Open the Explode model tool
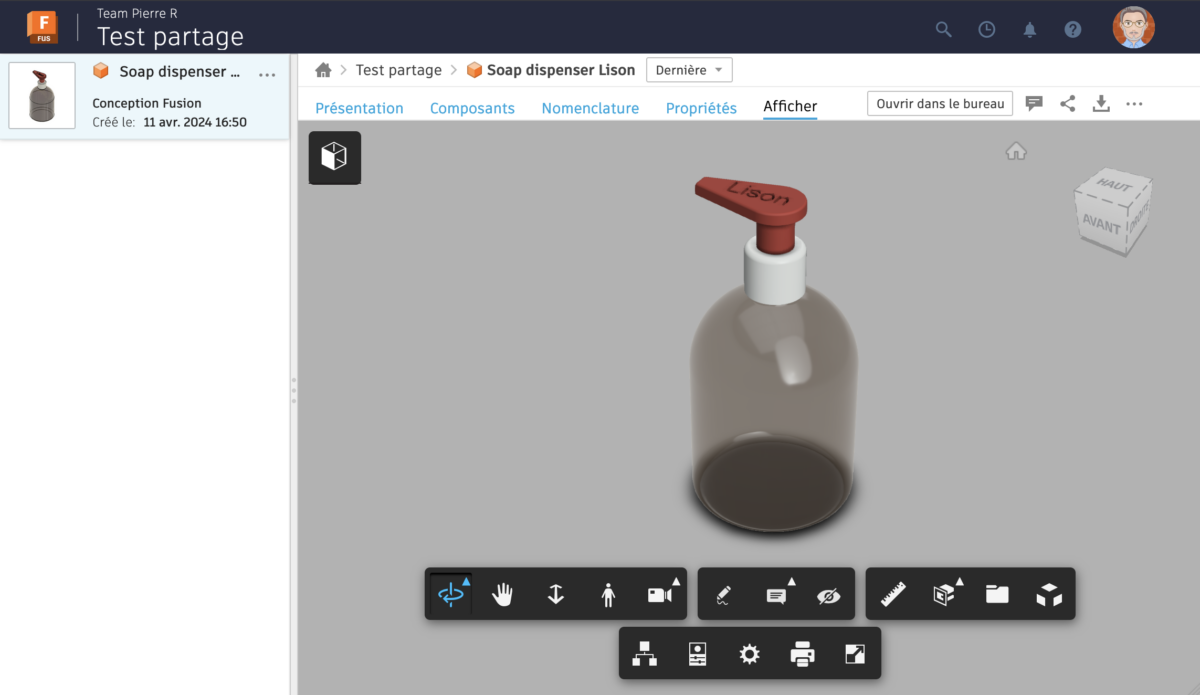 pos(1048,594)
